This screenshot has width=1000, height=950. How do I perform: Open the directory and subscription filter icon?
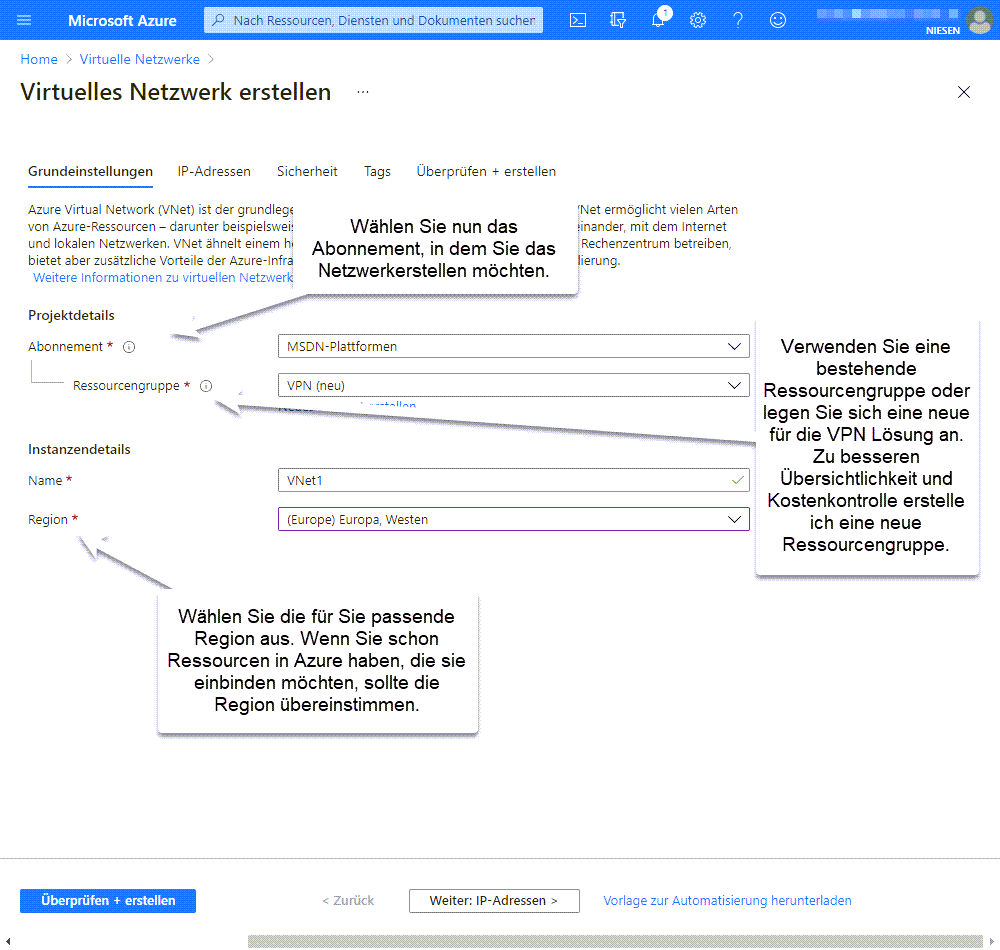pos(617,20)
